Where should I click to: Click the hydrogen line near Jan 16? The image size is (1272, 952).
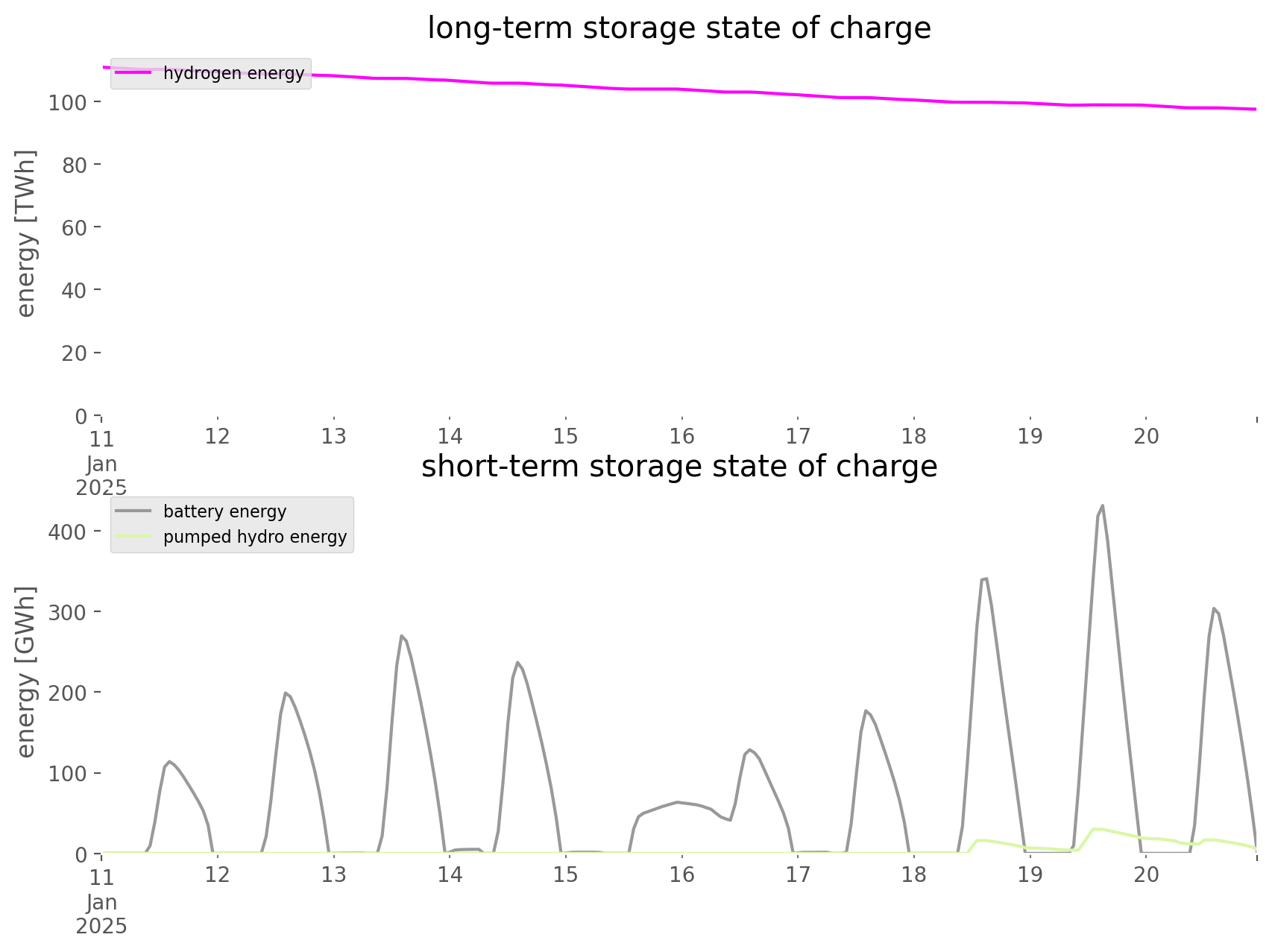click(681, 89)
